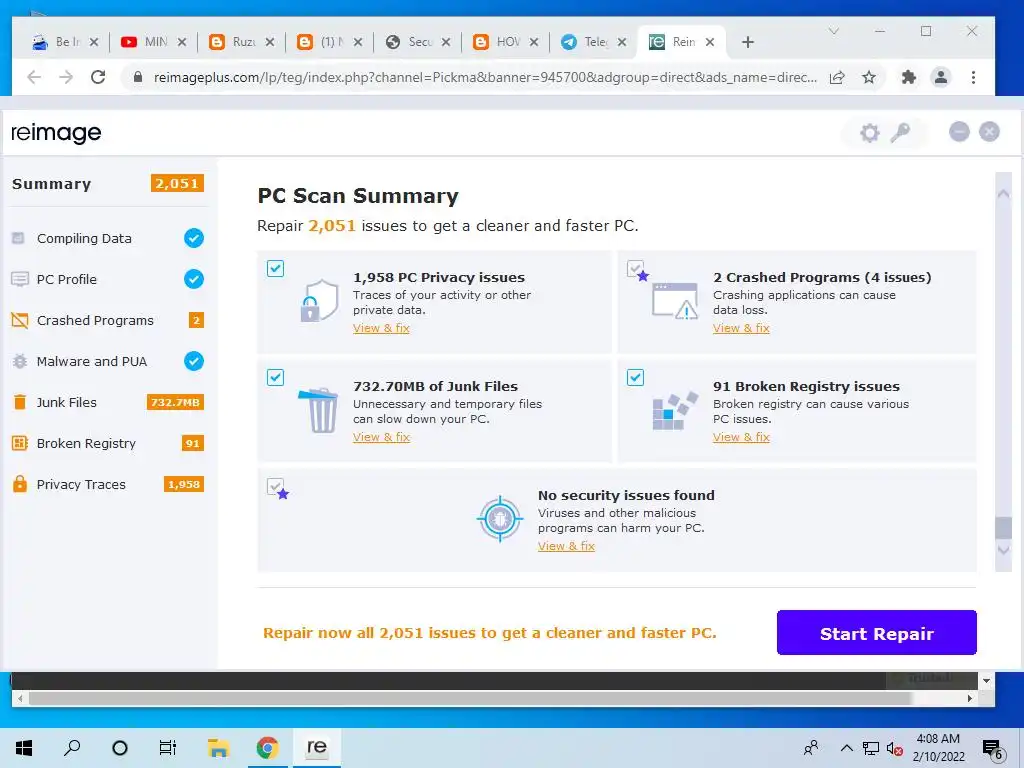
Task: Click the broken registry blocks icon
Action: point(675,411)
